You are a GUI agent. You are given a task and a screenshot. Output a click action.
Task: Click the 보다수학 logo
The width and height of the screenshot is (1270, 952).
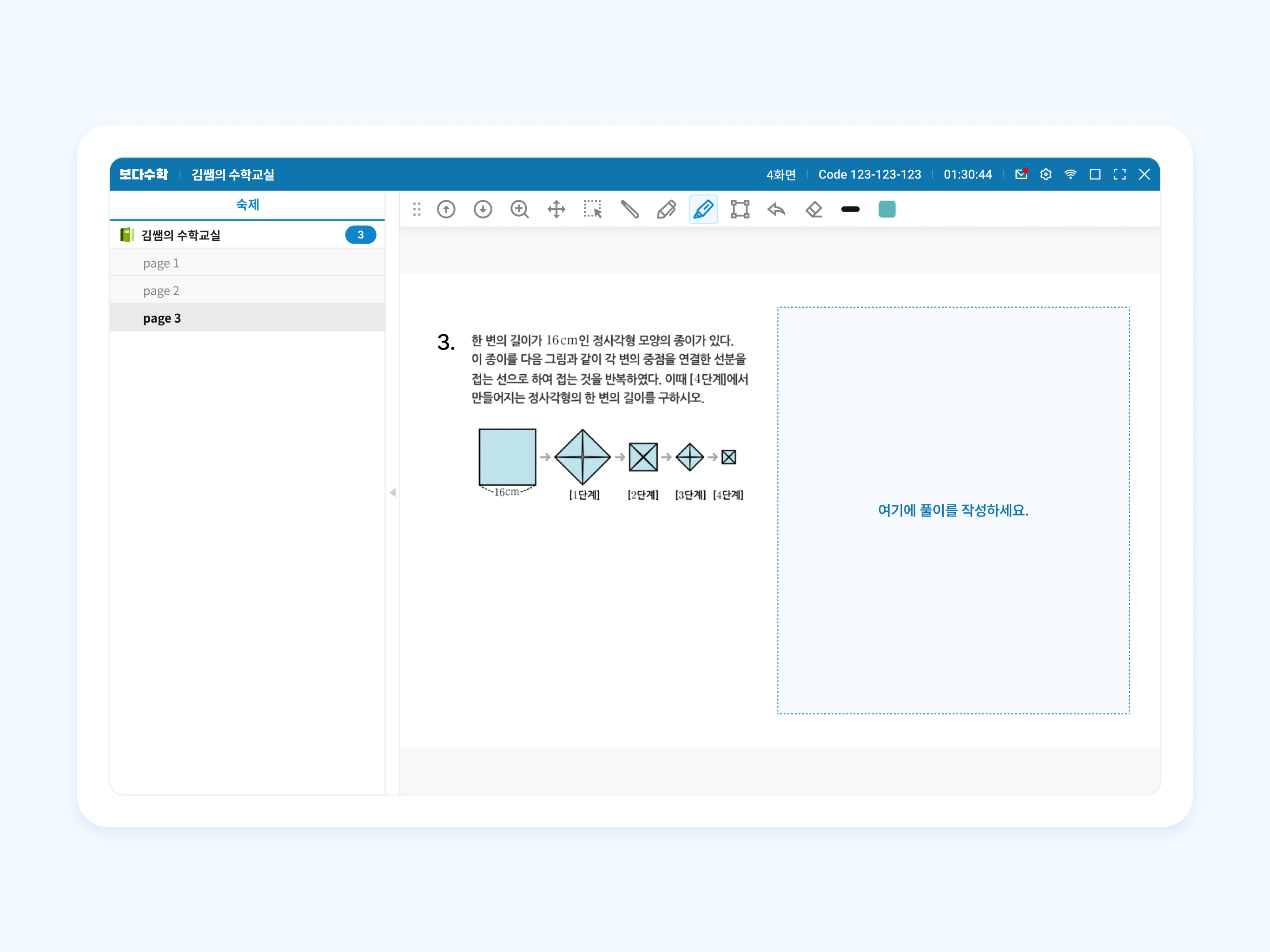[x=144, y=174]
